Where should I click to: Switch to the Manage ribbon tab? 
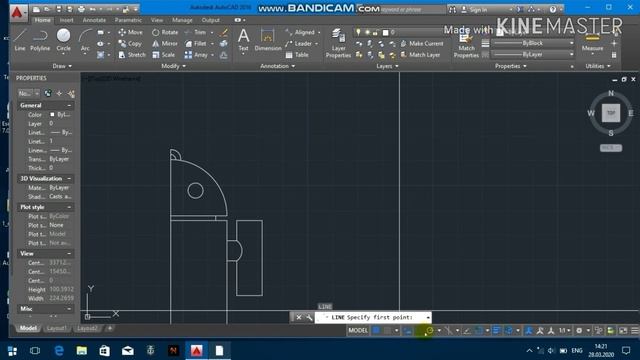click(x=182, y=20)
